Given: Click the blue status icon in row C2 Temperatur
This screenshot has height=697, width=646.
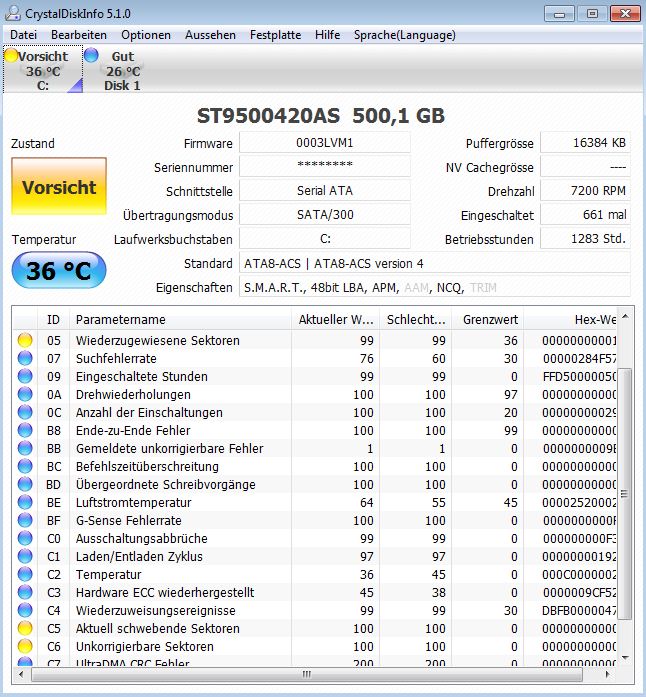Looking at the screenshot, I should coord(25,574).
